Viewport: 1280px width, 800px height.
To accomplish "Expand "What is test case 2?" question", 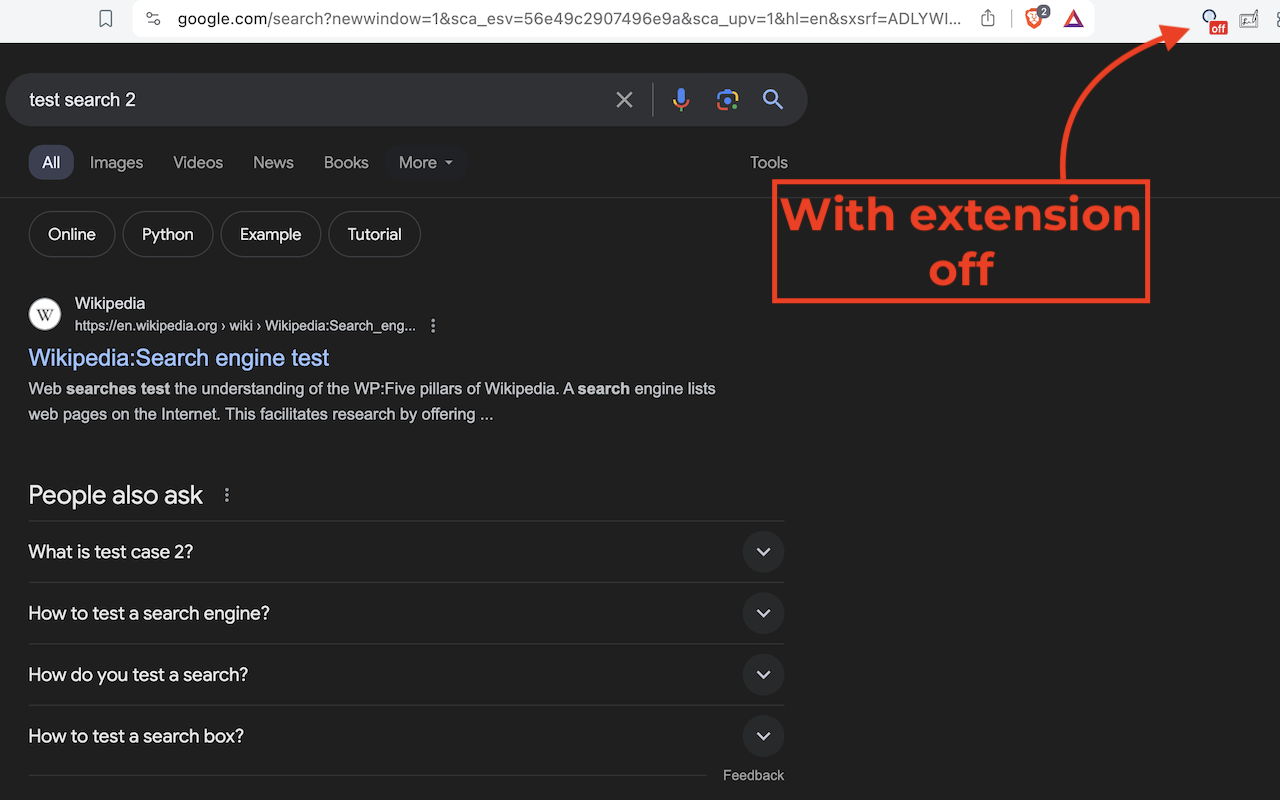I will point(406,552).
